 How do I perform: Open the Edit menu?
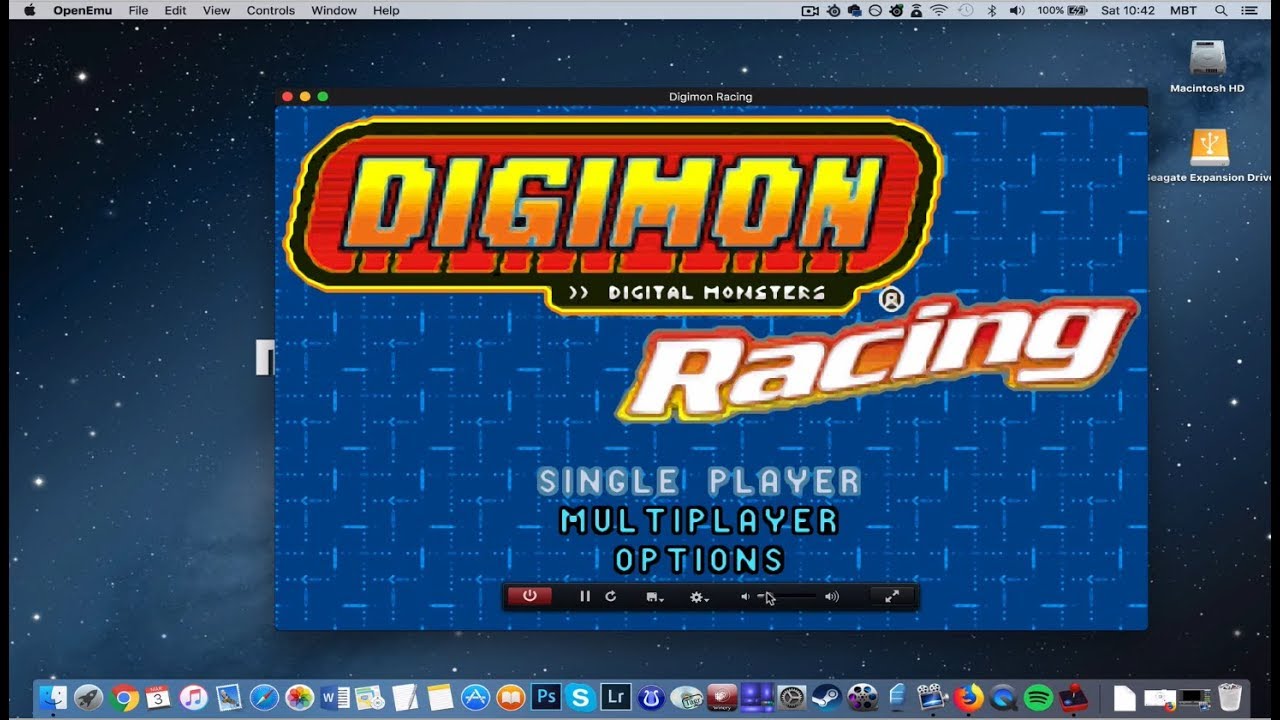tap(175, 10)
